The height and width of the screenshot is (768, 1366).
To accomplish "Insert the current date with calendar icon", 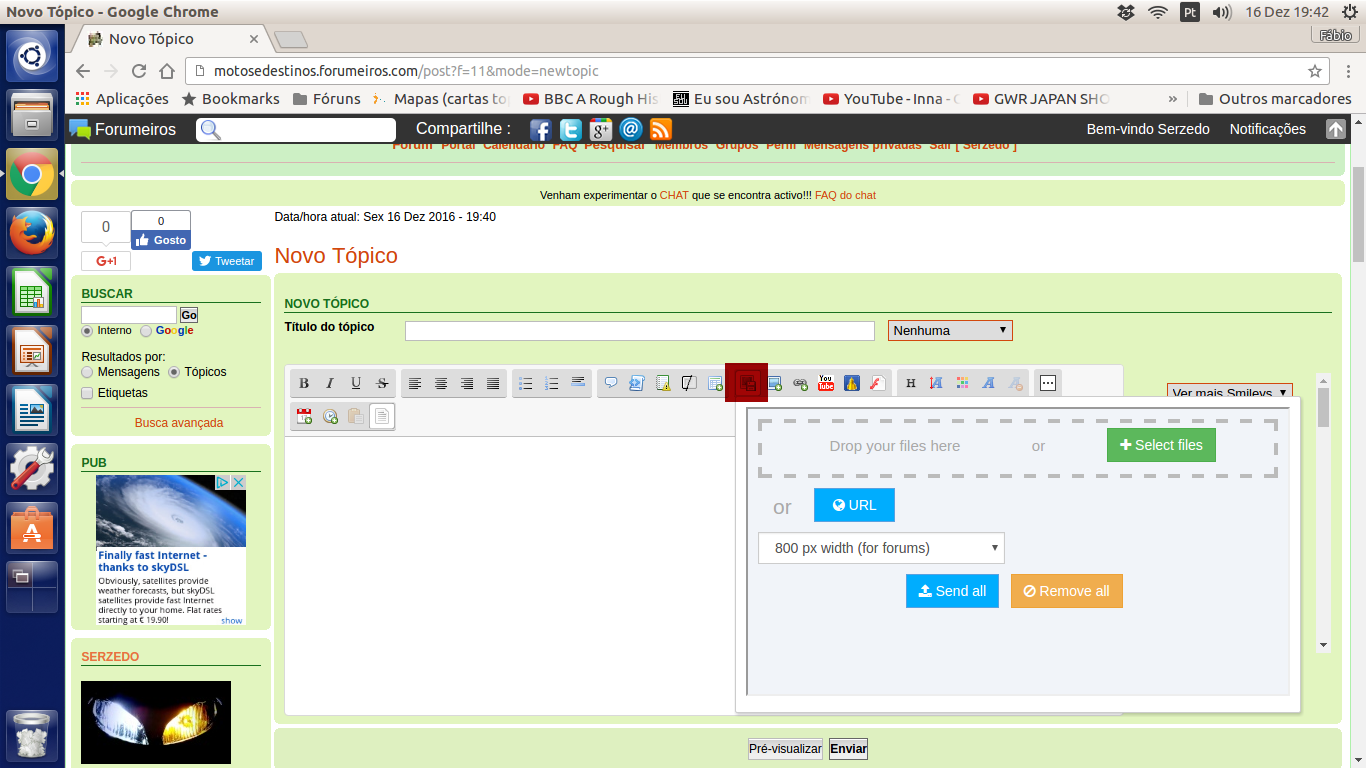I will tap(304, 416).
